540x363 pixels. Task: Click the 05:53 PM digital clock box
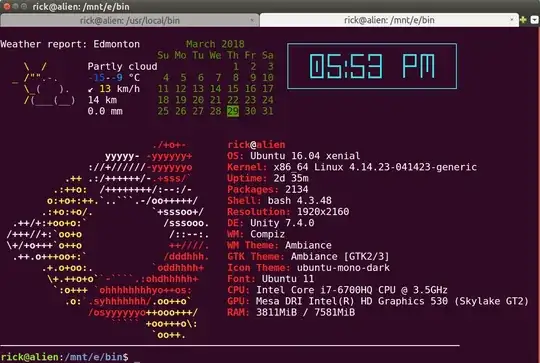point(372,66)
